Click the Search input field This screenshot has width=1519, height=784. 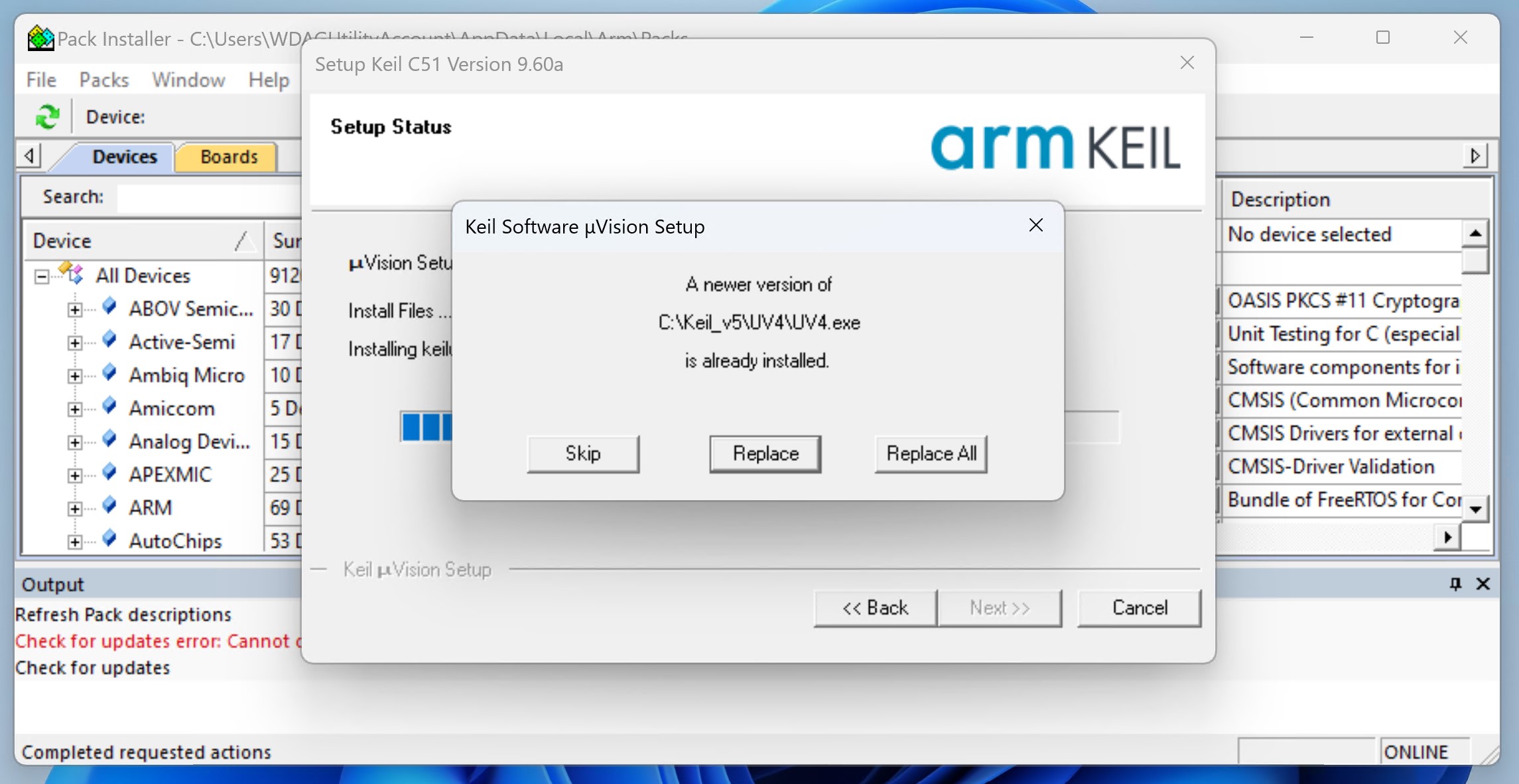210,198
